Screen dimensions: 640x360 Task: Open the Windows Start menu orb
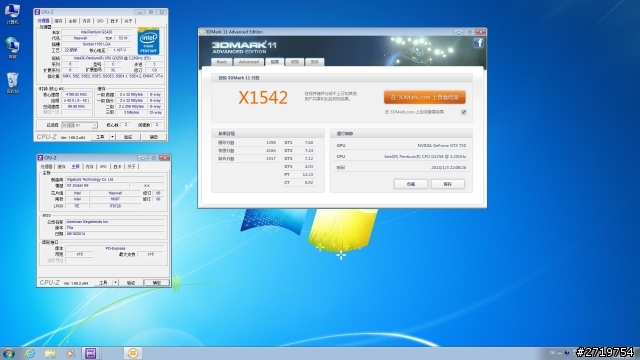tap(9, 353)
